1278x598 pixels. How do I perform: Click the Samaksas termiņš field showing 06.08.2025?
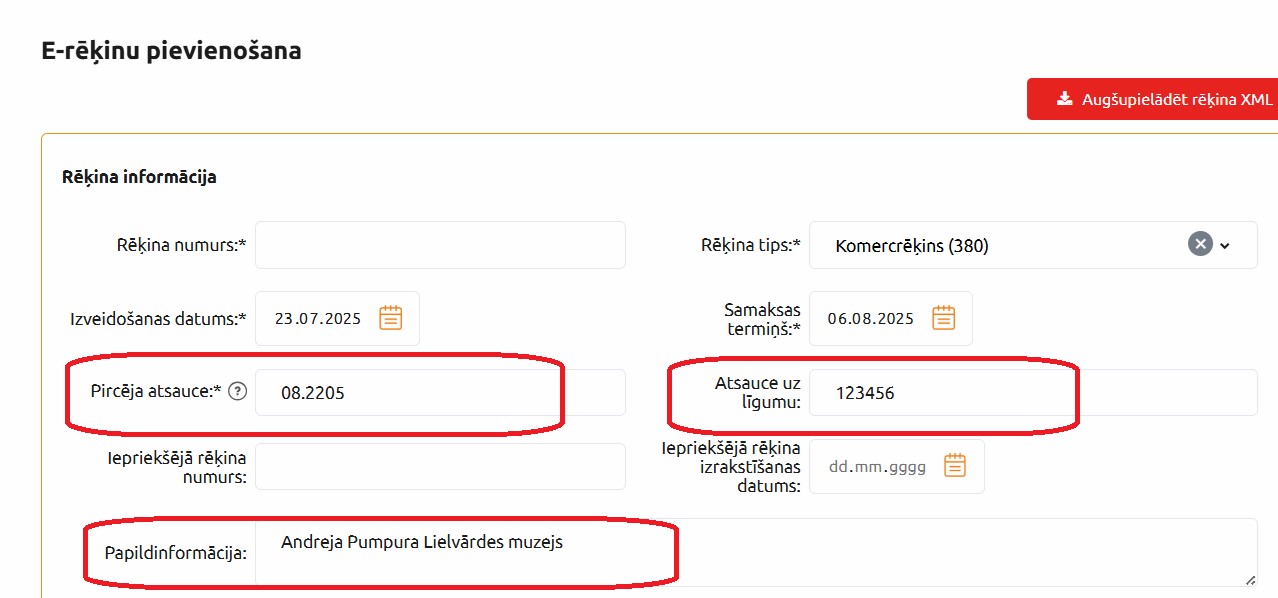[870, 319]
